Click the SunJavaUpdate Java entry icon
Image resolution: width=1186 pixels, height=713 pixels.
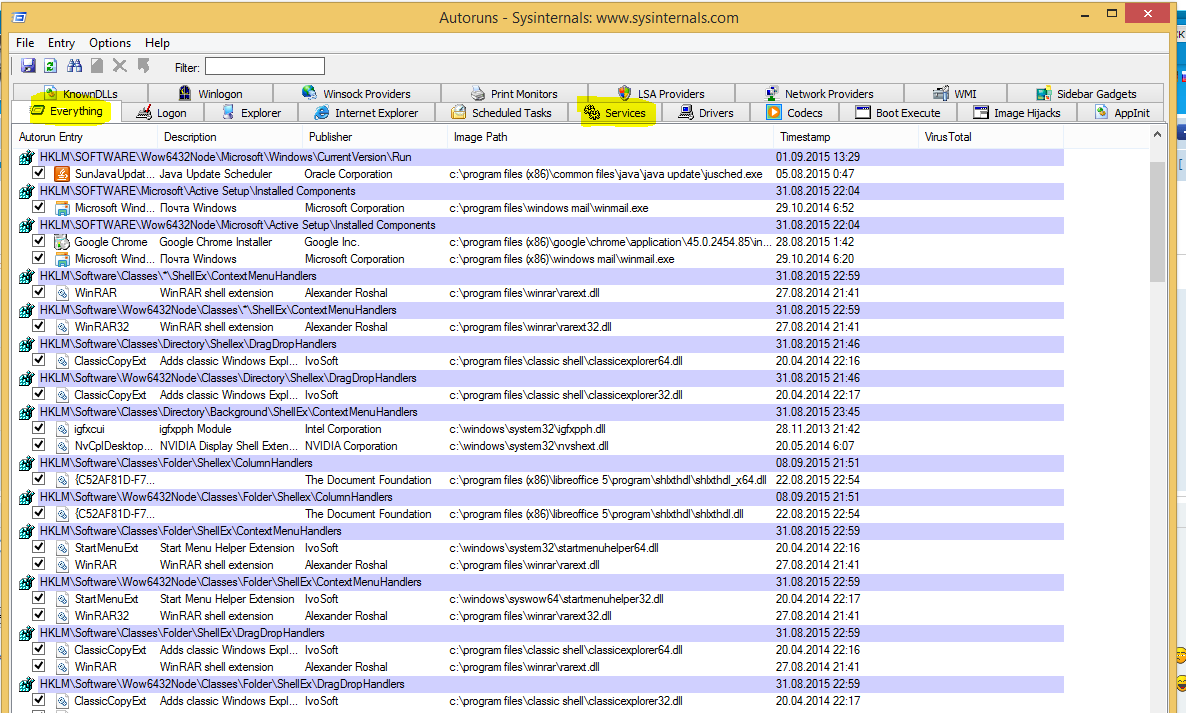[61, 174]
